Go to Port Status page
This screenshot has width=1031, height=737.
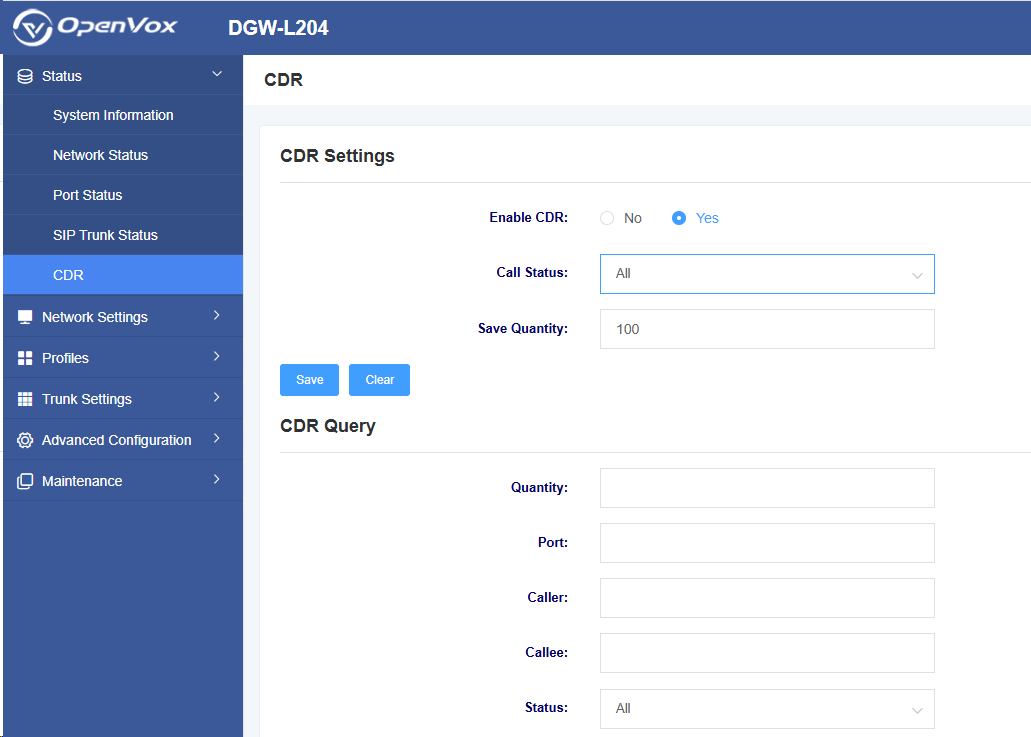(x=123, y=195)
